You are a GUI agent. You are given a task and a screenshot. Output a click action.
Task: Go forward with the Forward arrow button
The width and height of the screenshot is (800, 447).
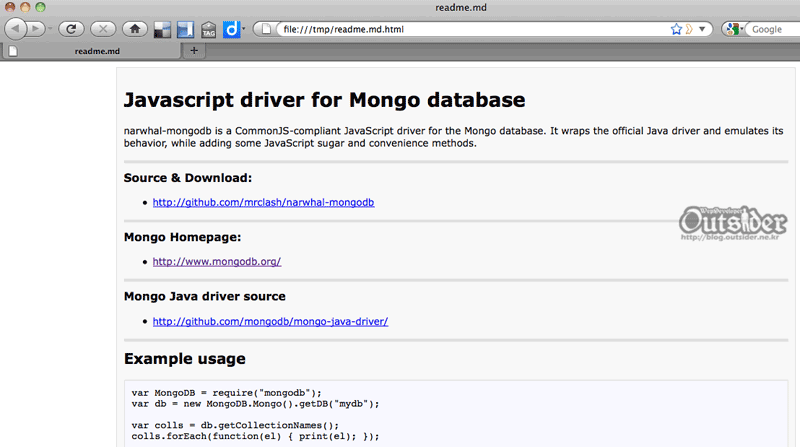click(35, 29)
